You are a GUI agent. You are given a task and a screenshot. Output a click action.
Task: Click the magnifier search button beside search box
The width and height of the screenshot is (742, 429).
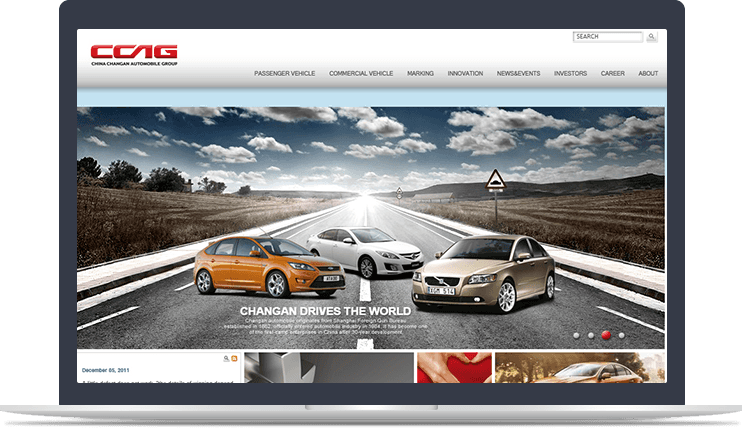(652, 37)
